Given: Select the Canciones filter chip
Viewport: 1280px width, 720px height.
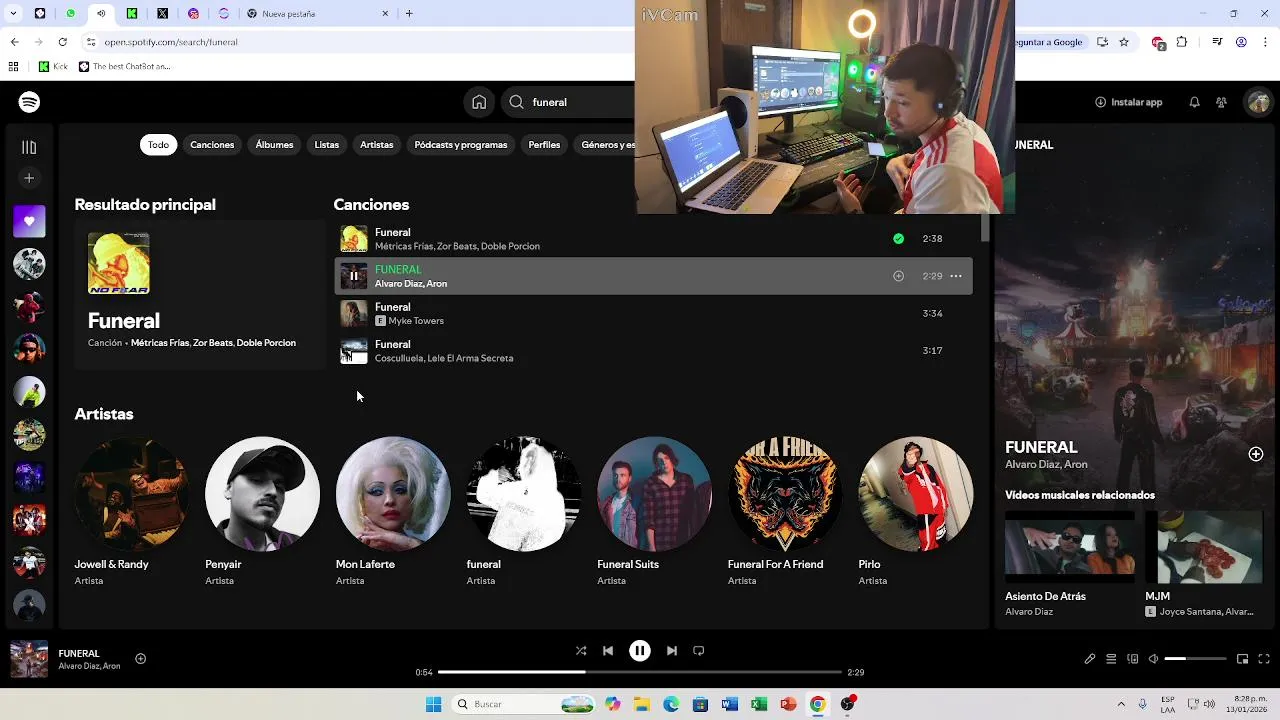Looking at the screenshot, I should coord(212,145).
